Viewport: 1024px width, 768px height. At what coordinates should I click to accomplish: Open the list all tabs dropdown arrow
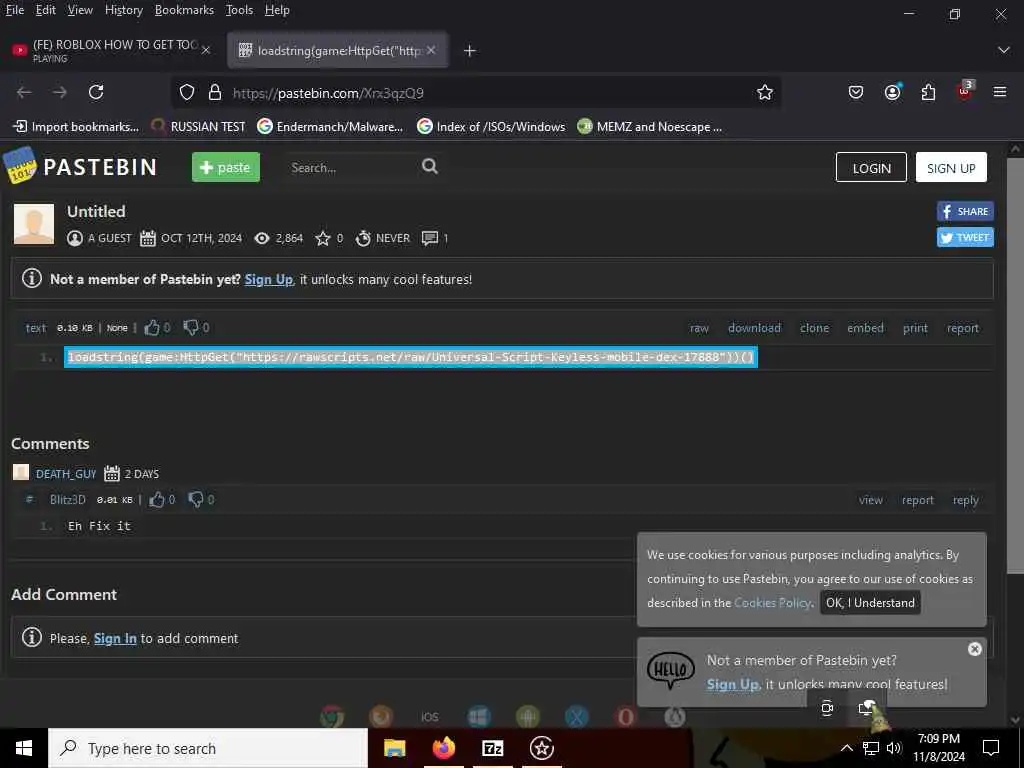click(x=1004, y=50)
